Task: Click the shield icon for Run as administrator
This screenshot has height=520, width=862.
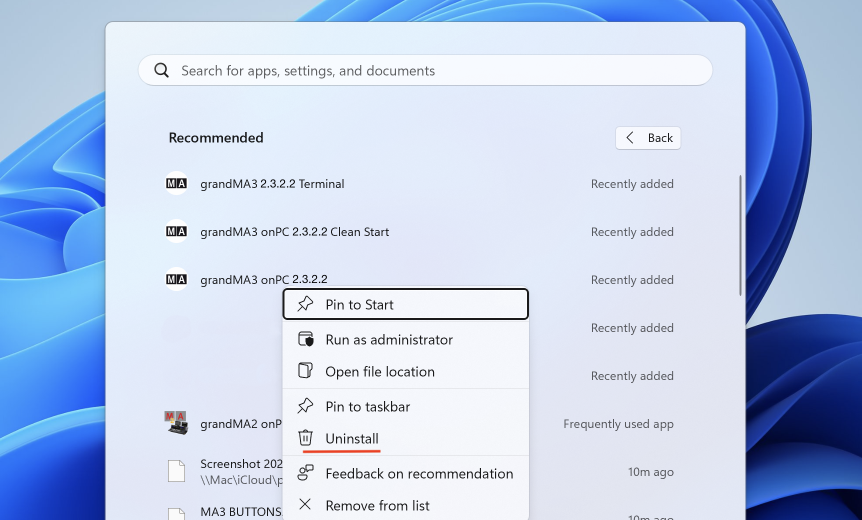Action: click(305, 339)
